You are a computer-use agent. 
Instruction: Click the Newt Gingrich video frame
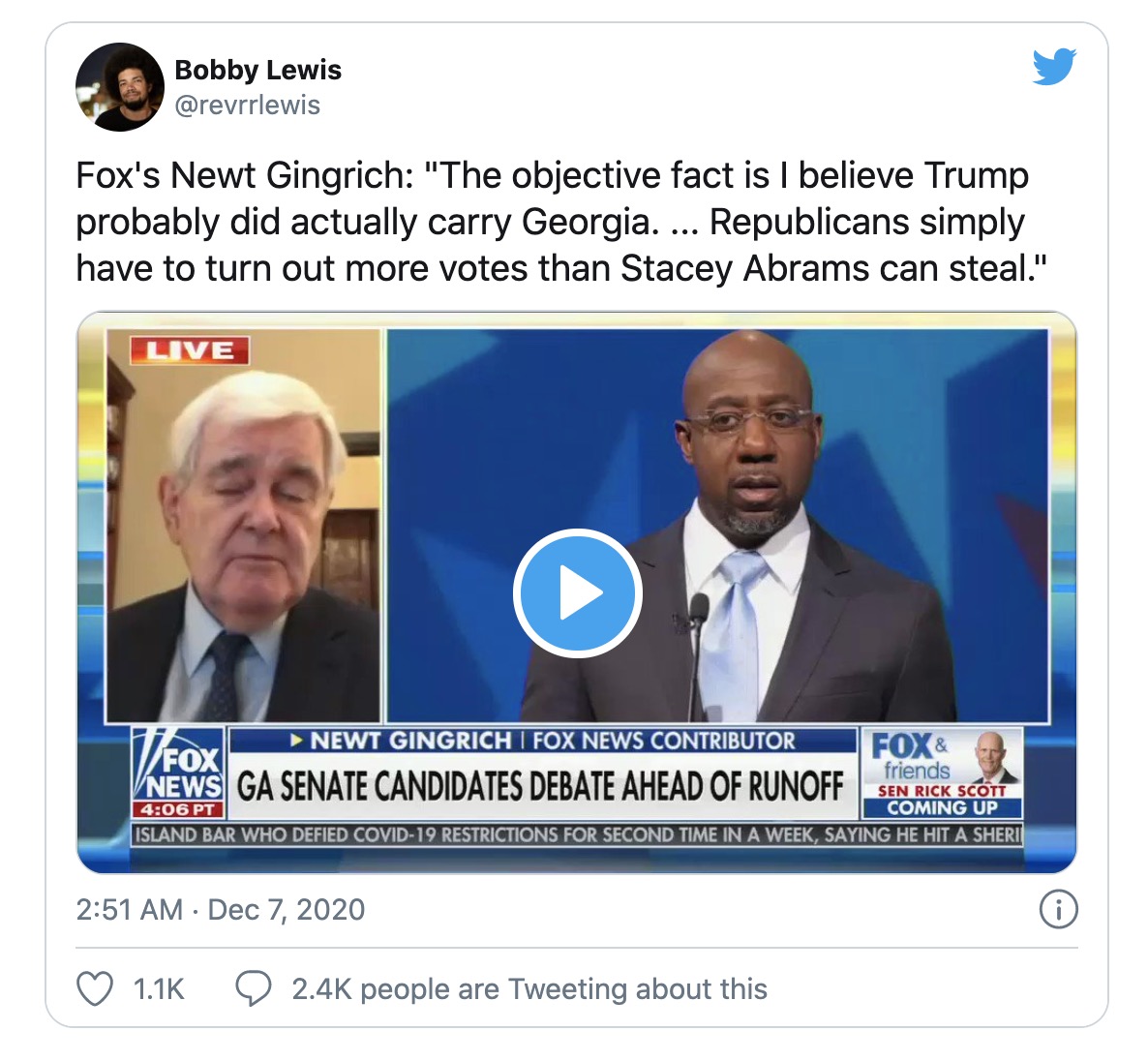[x=244, y=525]
